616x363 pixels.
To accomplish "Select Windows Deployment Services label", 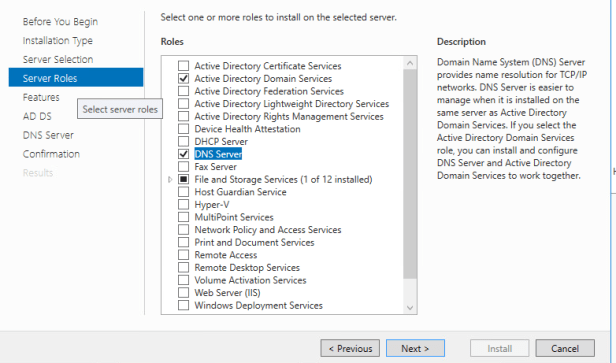I will pyautogui.click(x=258, y=305).
